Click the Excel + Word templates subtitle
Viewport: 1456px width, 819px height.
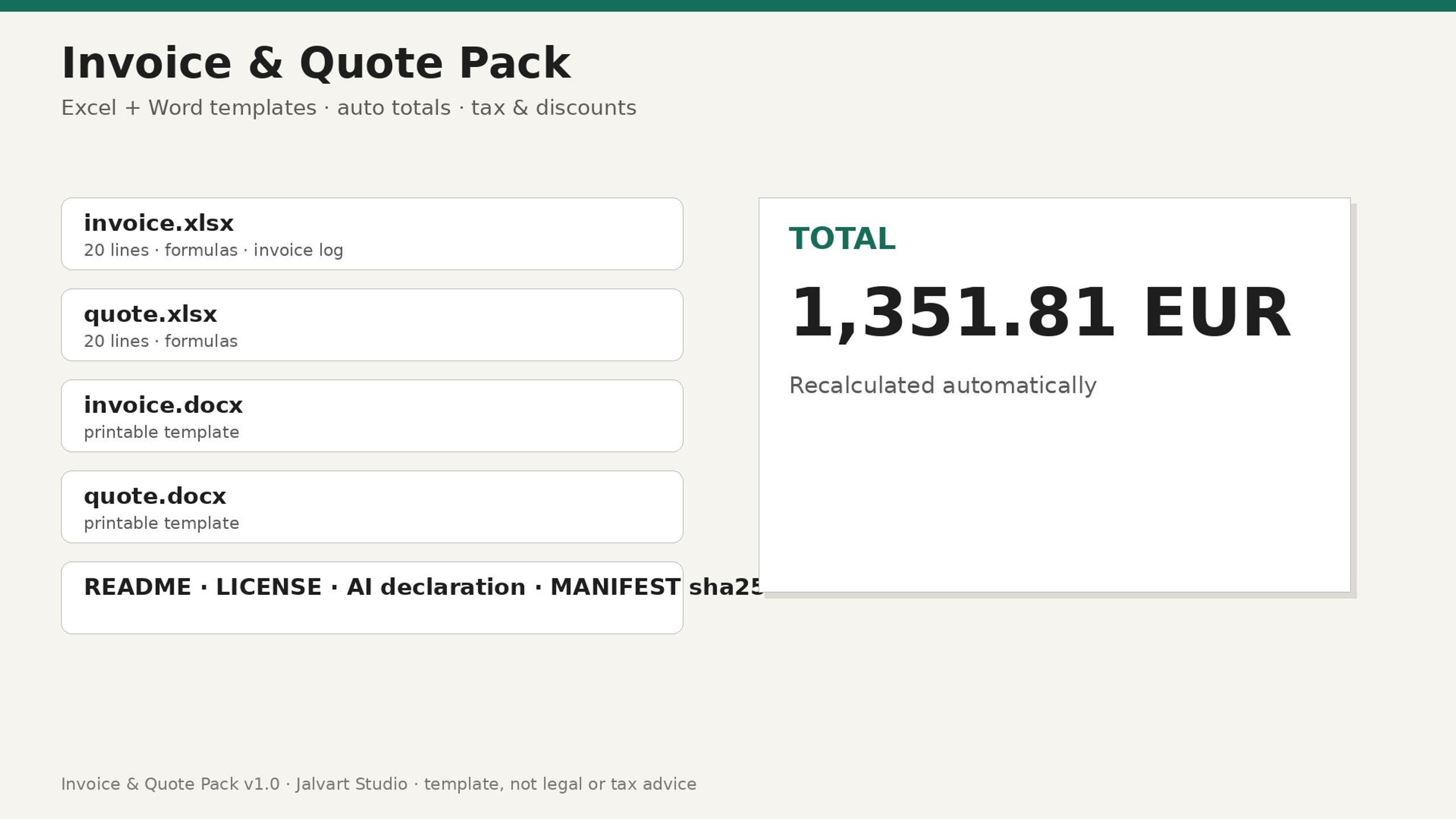349,107
